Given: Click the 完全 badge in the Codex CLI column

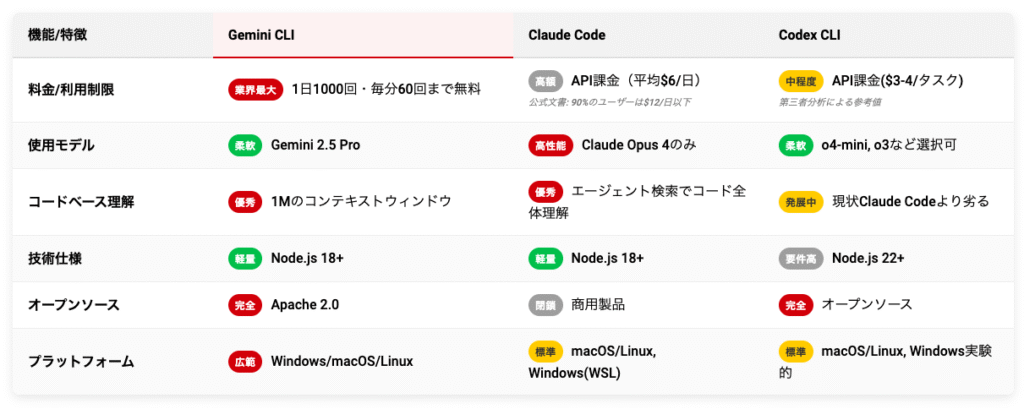Looking at the screenshot, I should (795, 304).
